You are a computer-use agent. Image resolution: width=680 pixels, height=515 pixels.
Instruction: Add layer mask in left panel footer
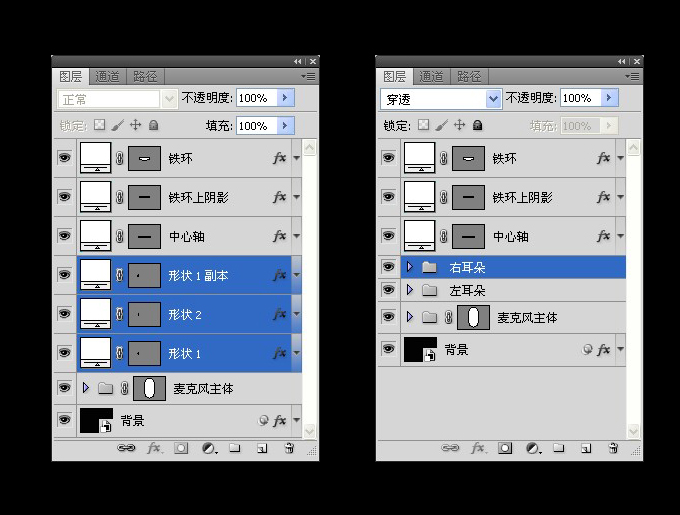point(181,448)
